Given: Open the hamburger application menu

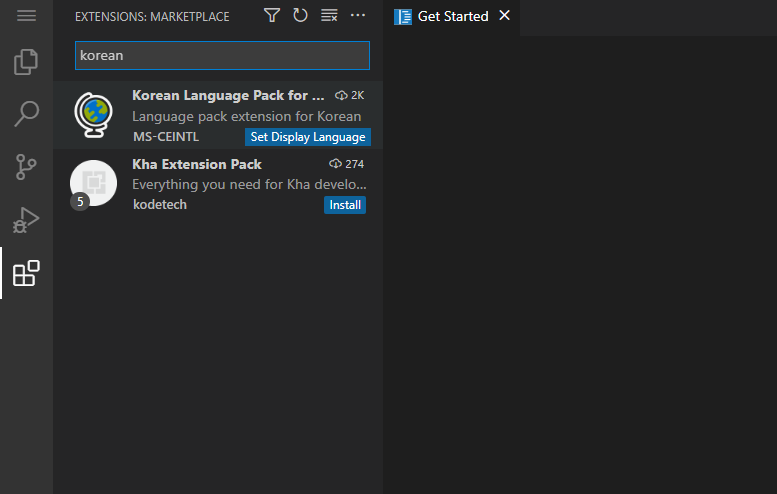Looking at the screenshot, I should click(26, 16).
